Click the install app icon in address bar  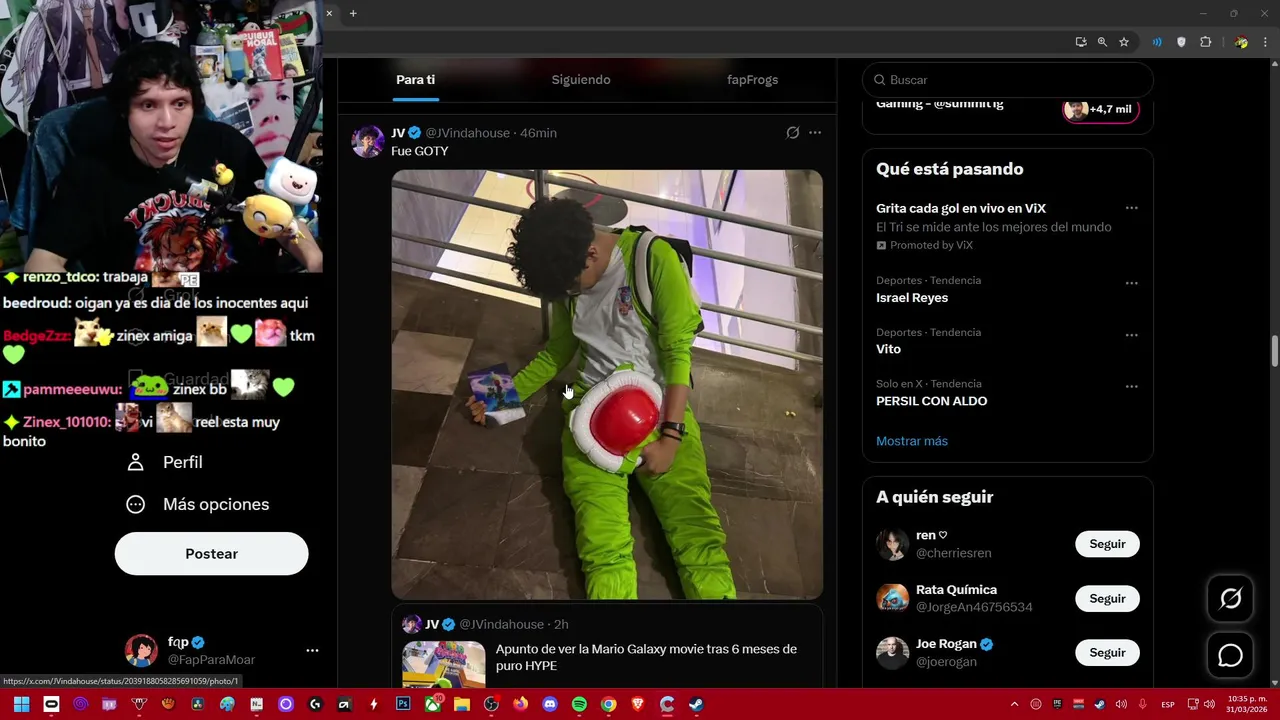point(1081,42)
